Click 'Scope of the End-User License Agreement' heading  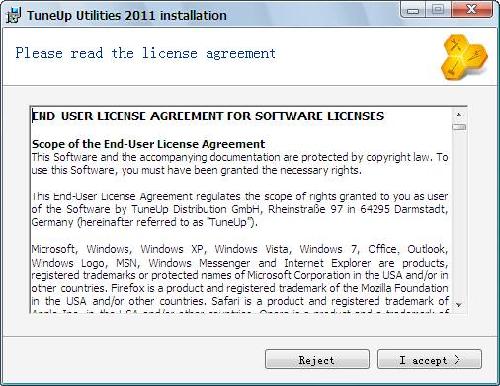(149, 144)
